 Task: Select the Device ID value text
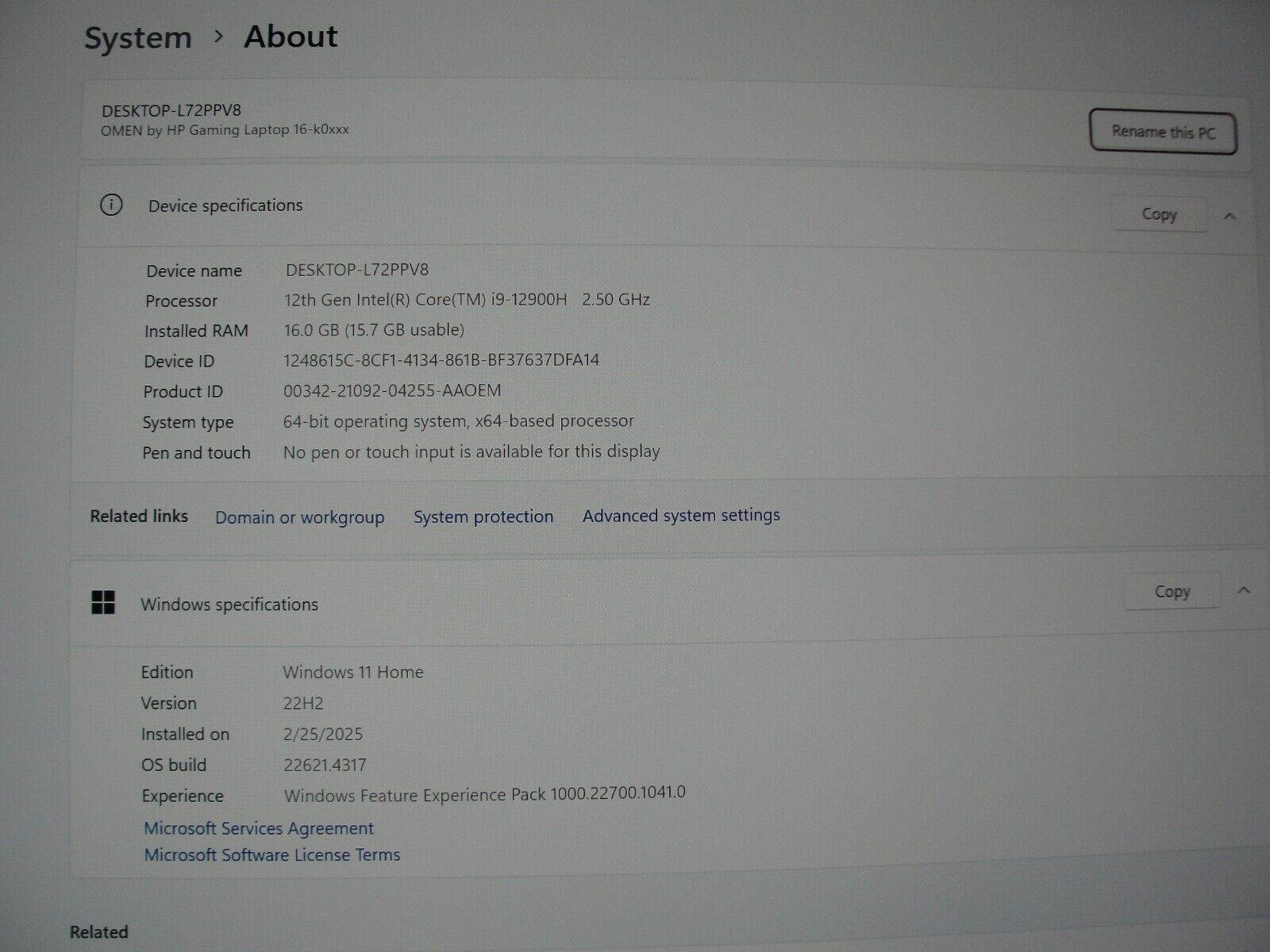coord(441,360)
